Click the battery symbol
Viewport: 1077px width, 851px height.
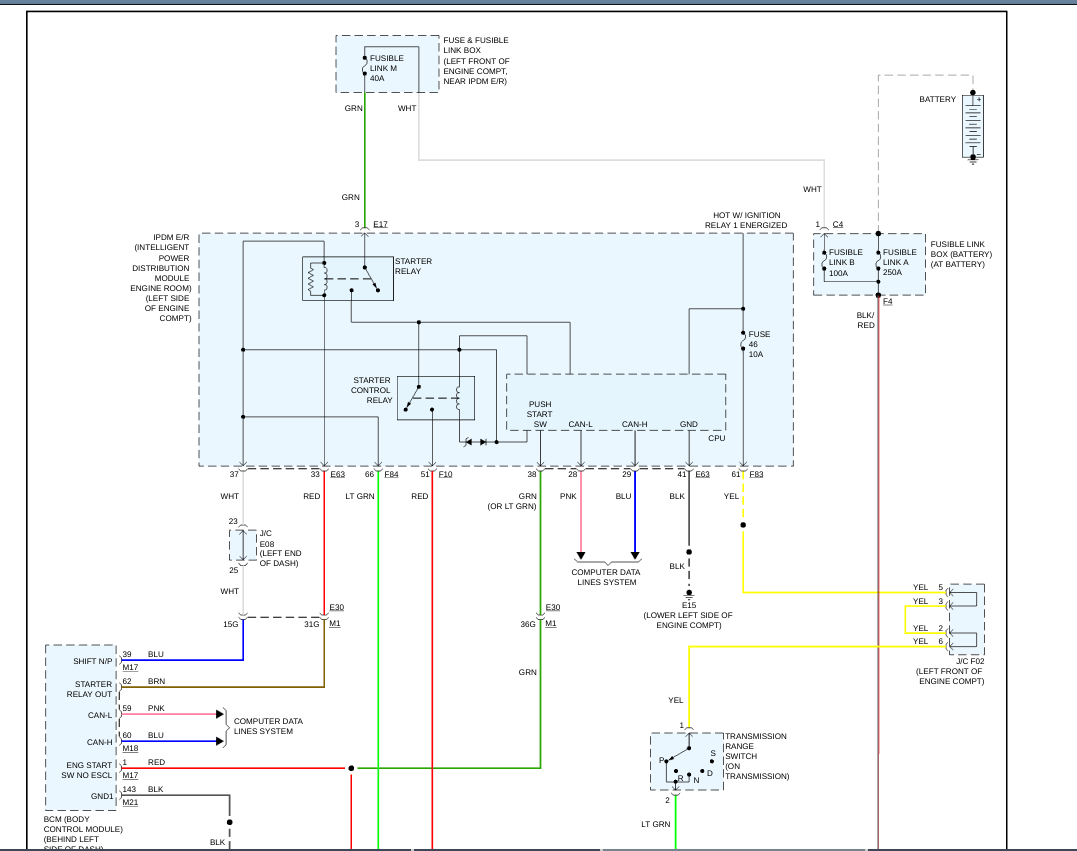(x=973, y=127)
